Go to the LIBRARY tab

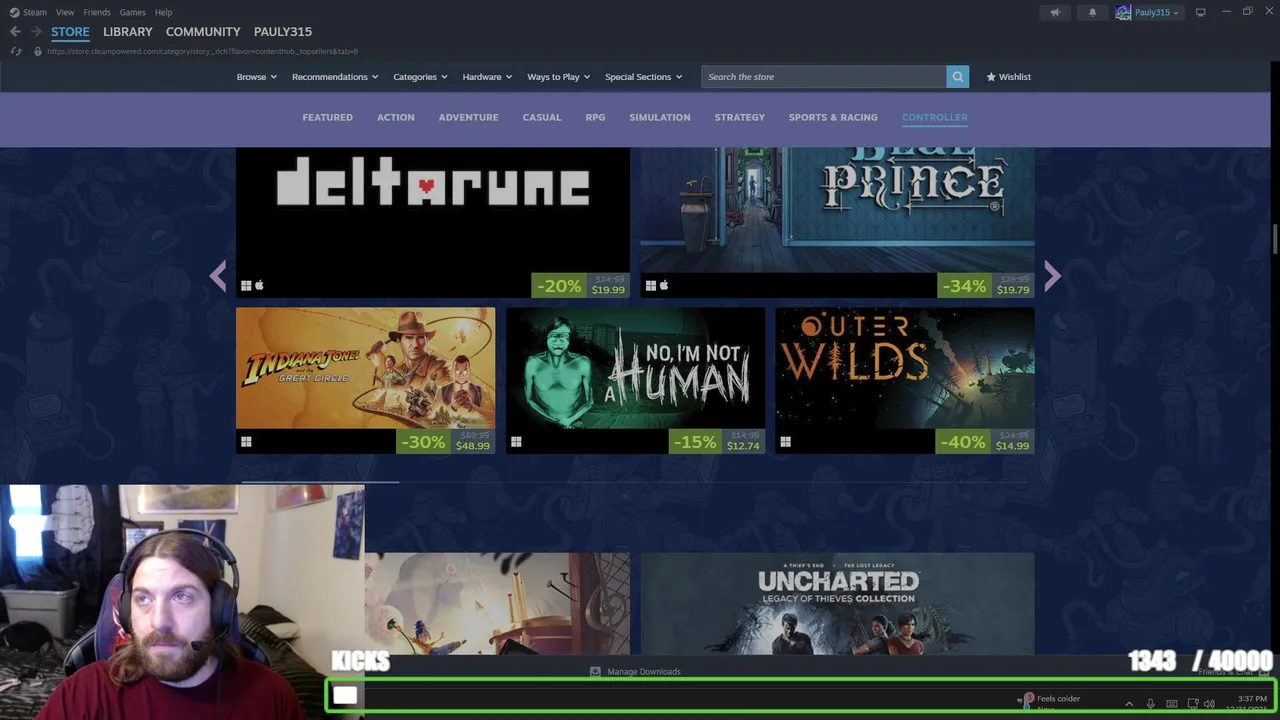tap(128, 32)
